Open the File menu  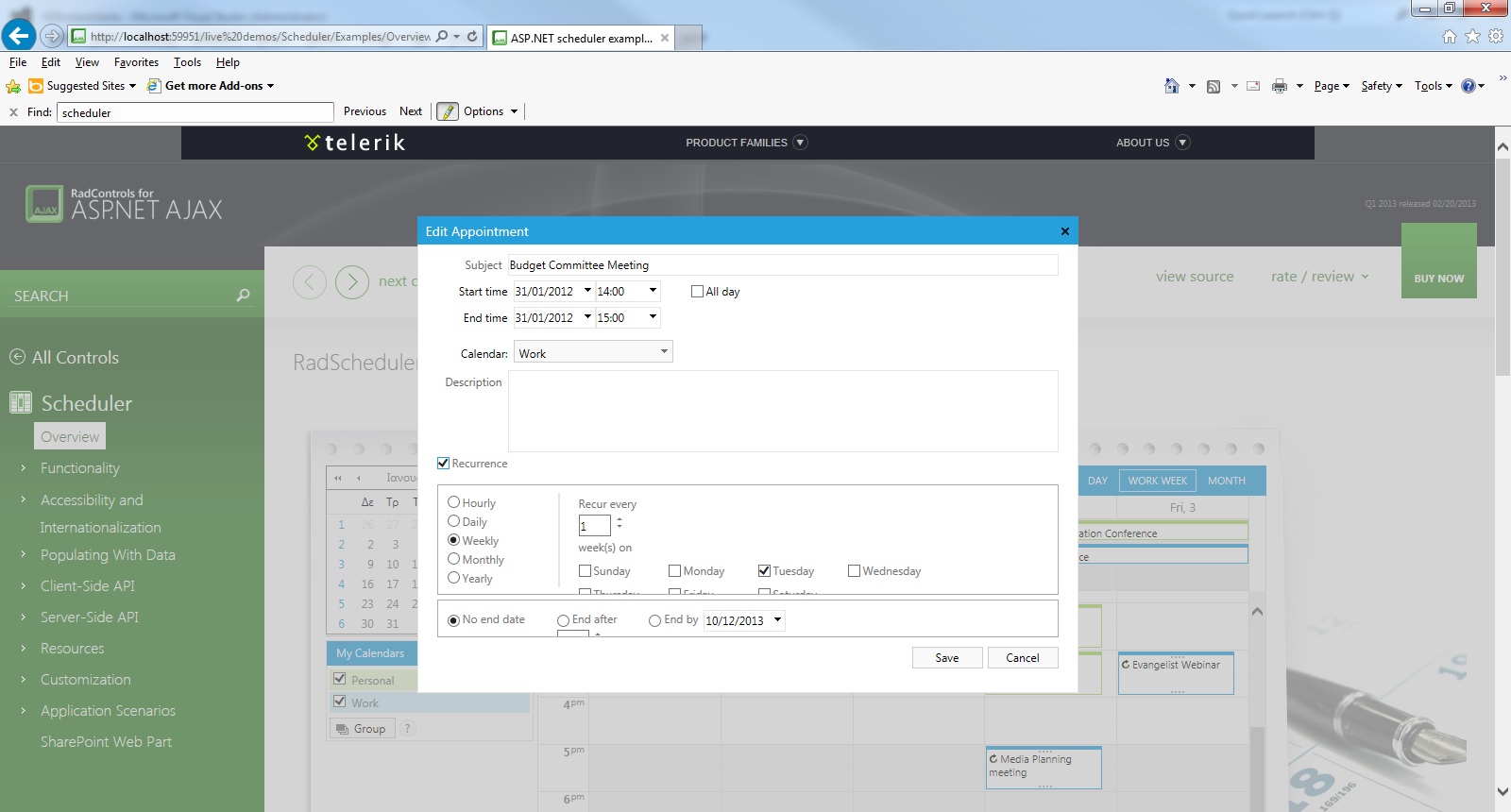18,62
